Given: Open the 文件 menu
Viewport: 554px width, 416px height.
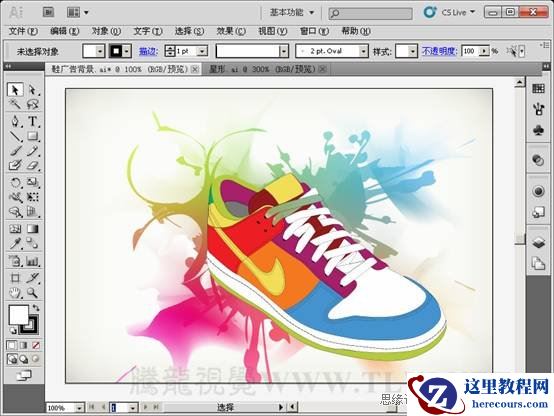Looking at the screenshot, I should [23, 31].
